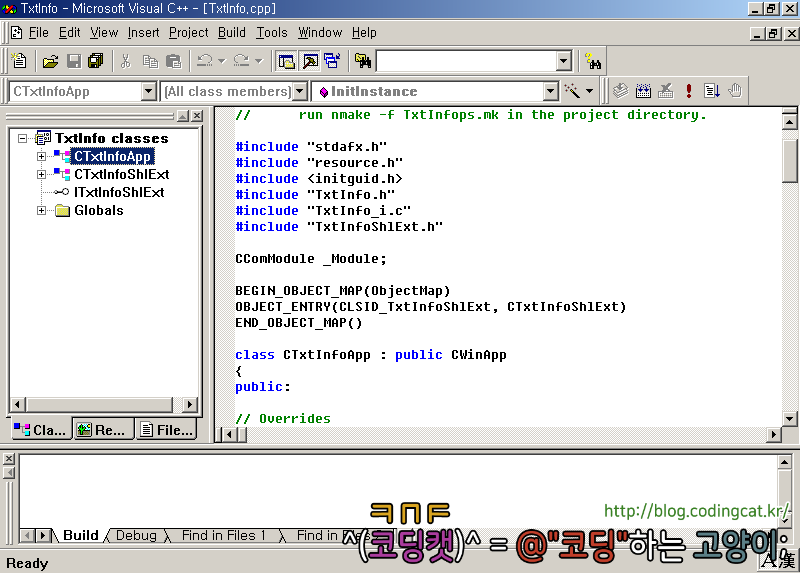Image resolution: width=800 pixels, height=573 pixels.
Task: Open redo history dropdown arrow
Action: click(259, 61)
